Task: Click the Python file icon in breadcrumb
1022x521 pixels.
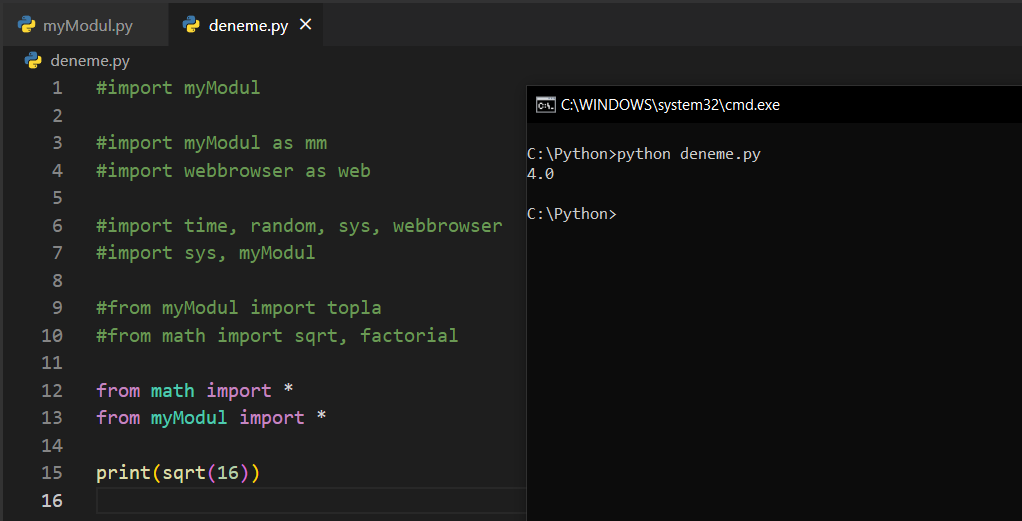Action: coord(33,60)
